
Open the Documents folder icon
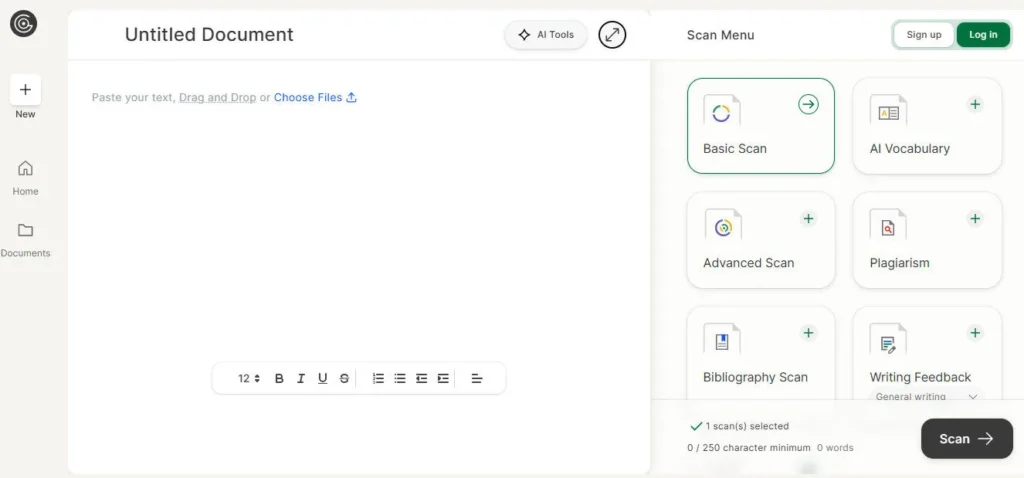point(25,231)
